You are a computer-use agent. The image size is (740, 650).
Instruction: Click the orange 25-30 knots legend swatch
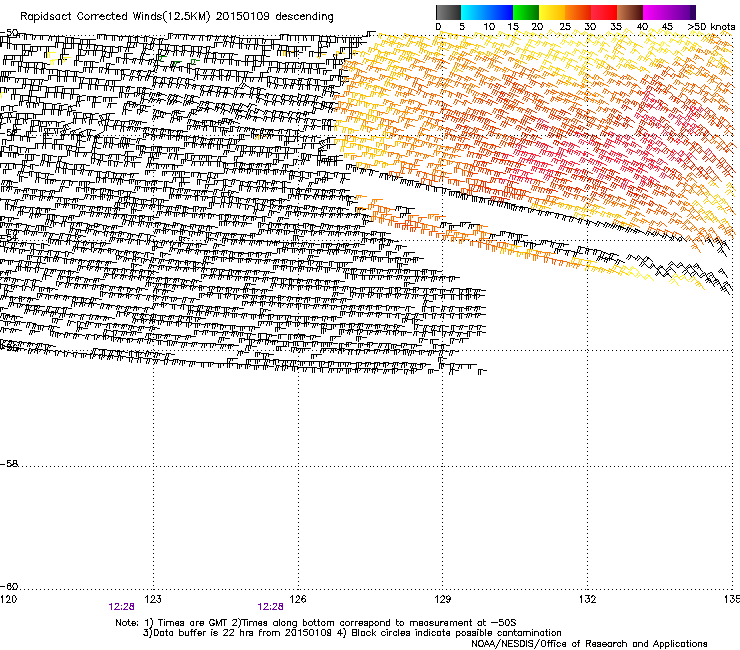point(578,12)
